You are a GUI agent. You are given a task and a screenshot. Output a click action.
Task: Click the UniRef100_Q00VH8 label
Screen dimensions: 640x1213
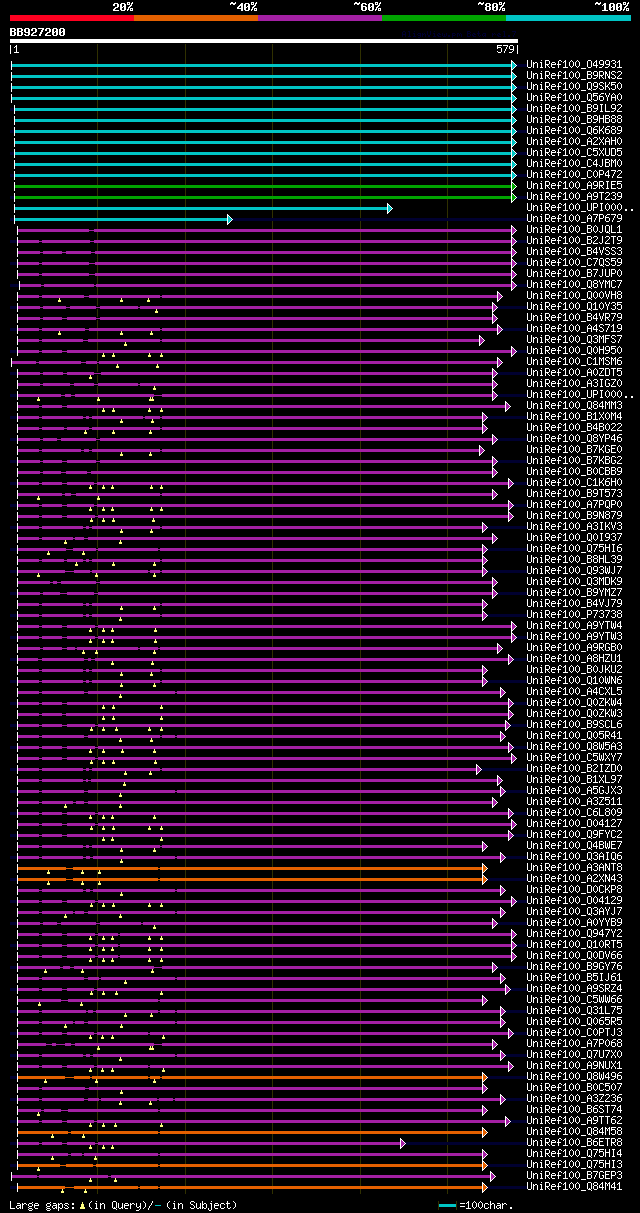(574, 295)
